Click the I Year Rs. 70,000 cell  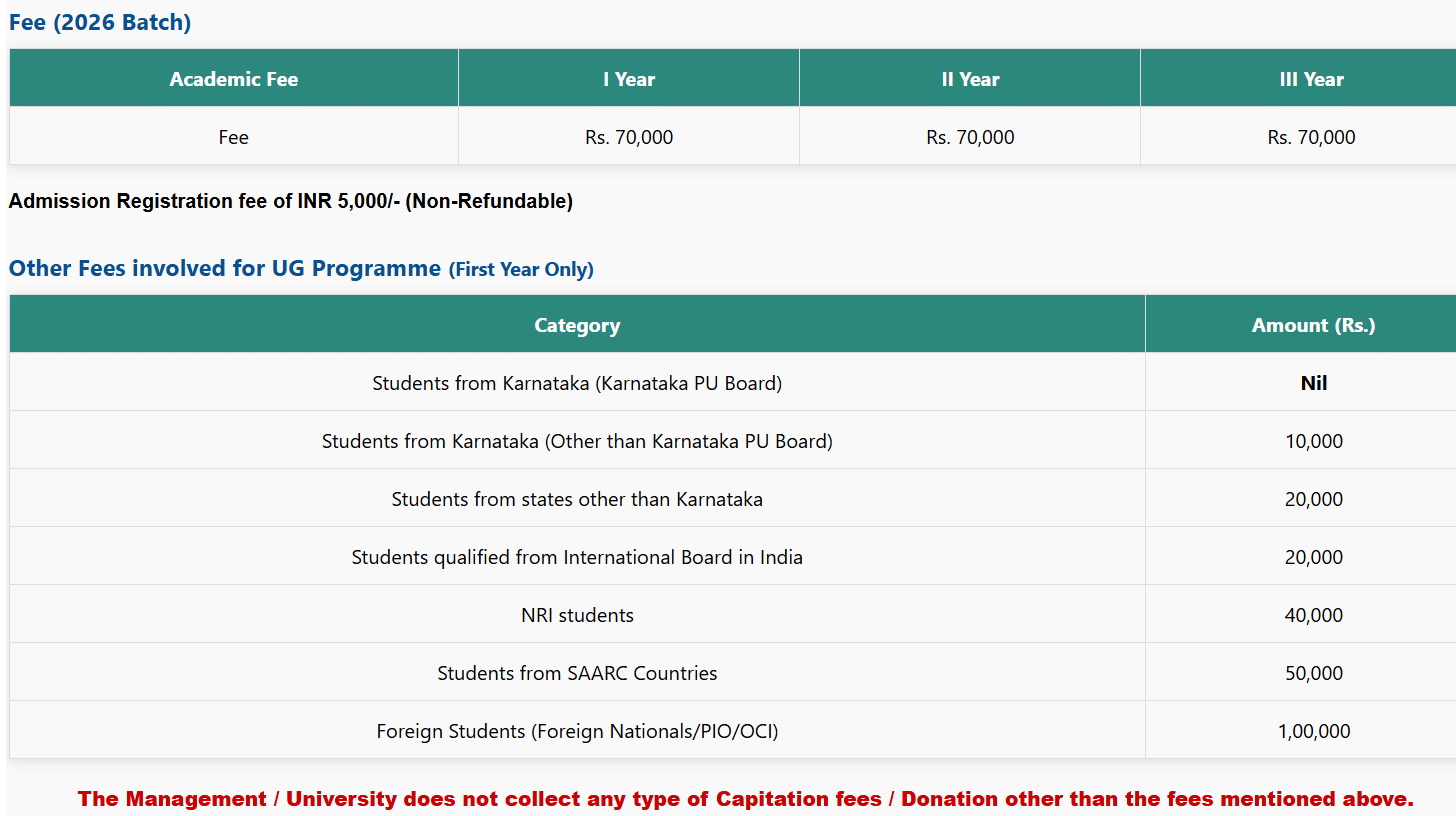(629, 137)
